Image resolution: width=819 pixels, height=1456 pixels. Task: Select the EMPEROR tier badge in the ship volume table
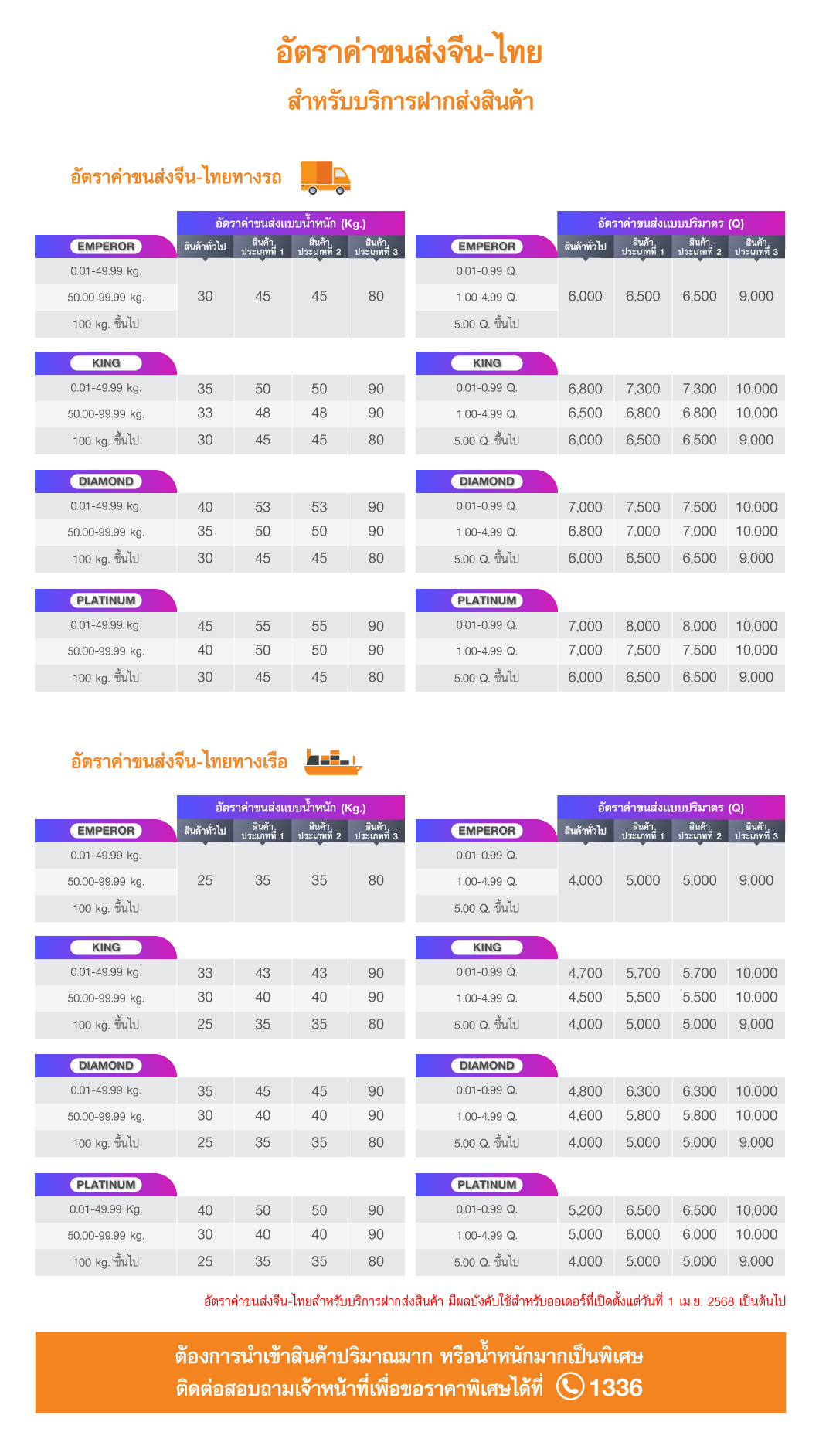[487, 831]
